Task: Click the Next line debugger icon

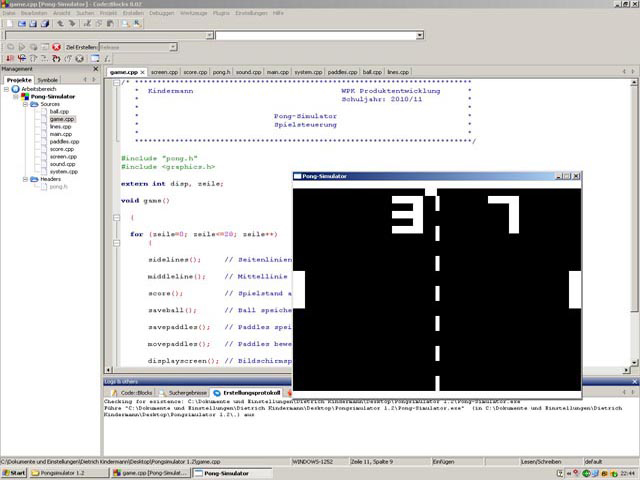Action: pyautogui.click(x=33, y=58)
